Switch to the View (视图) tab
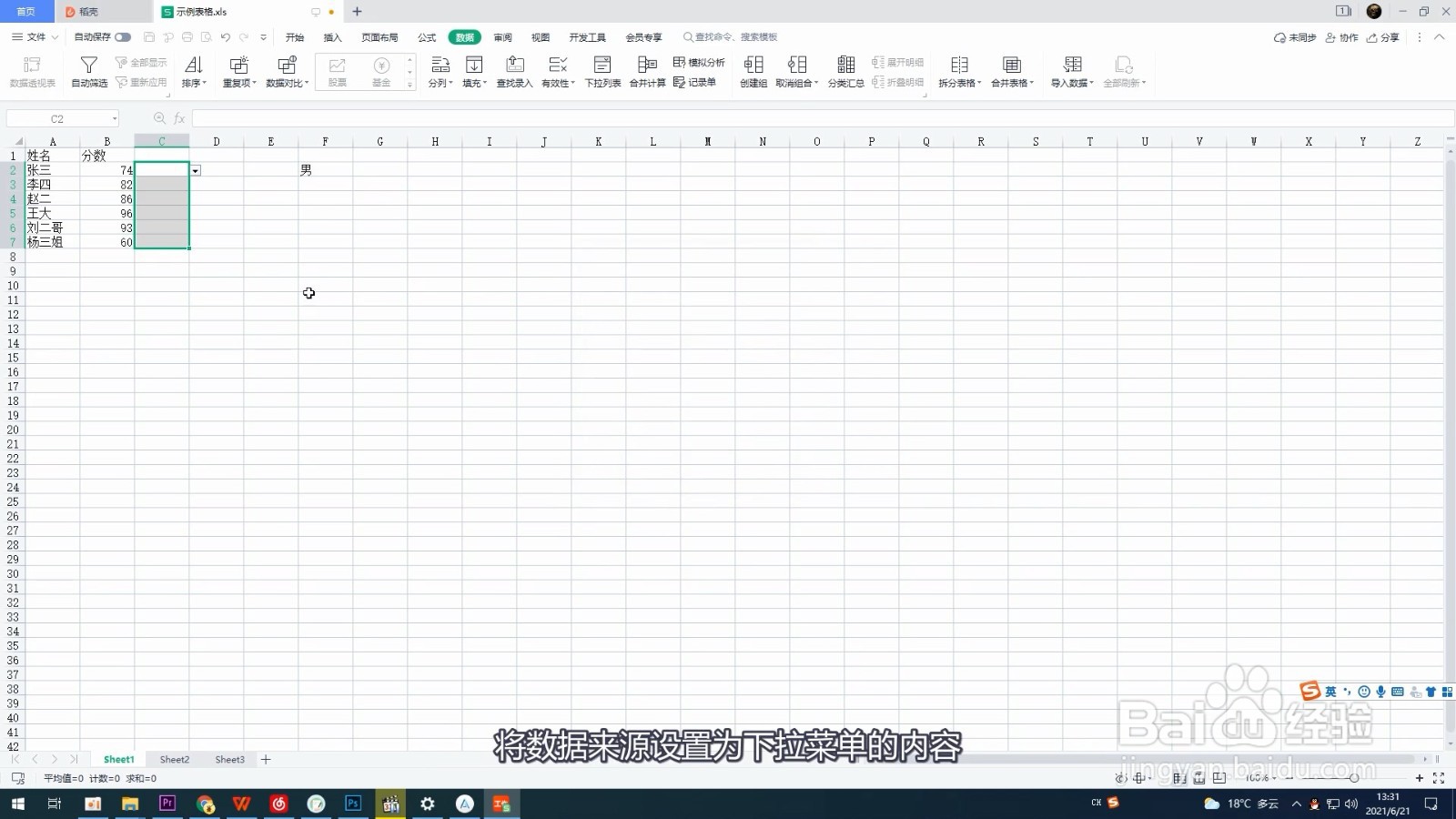The width and height of the screenshot is (1456, 819). [541, 37]
